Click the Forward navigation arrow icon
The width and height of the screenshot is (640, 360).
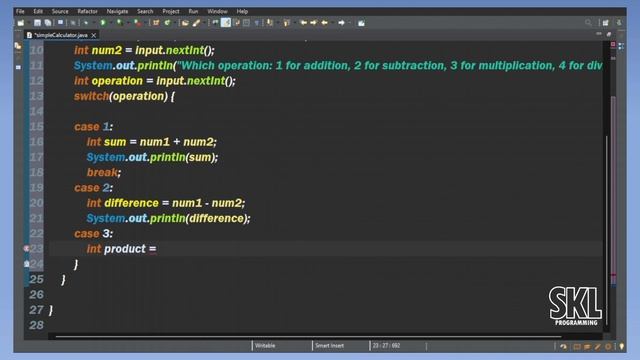(313, 23)
